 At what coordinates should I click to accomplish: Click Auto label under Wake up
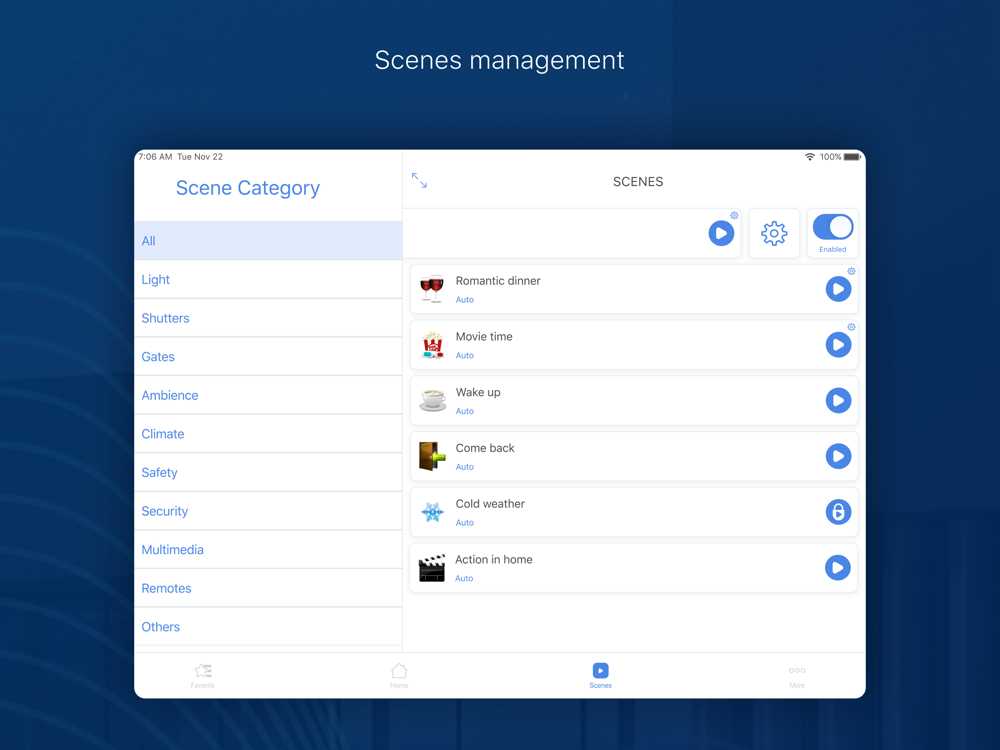[464, 411]
